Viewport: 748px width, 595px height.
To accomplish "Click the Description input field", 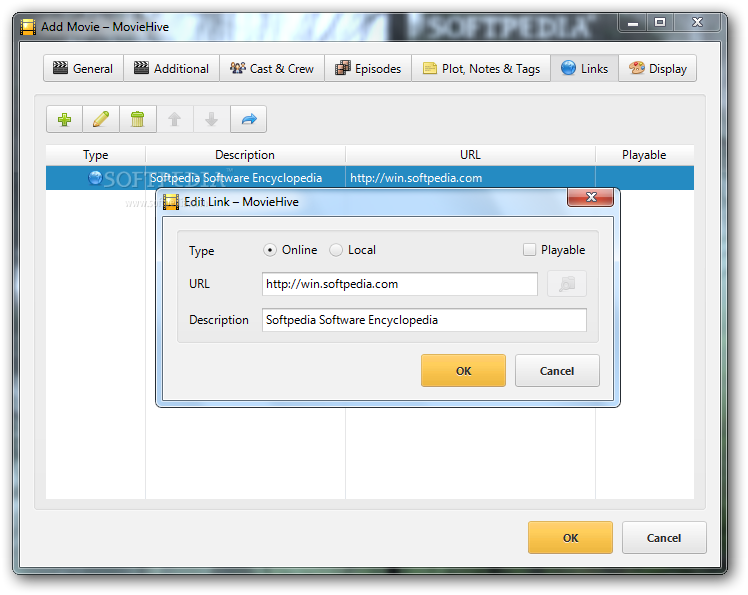I will pos(424,320).
